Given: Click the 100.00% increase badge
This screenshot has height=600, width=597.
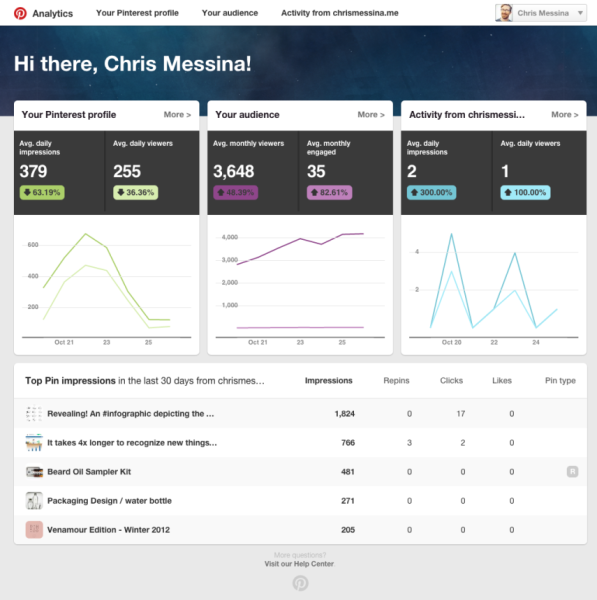Looking at the screenshot, I should point(525,192).
